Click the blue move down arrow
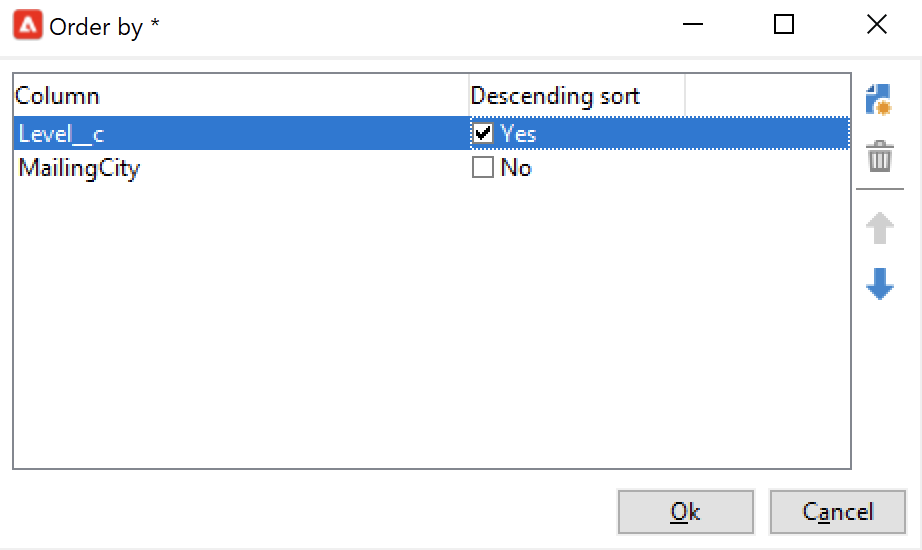 pos(880,284)
